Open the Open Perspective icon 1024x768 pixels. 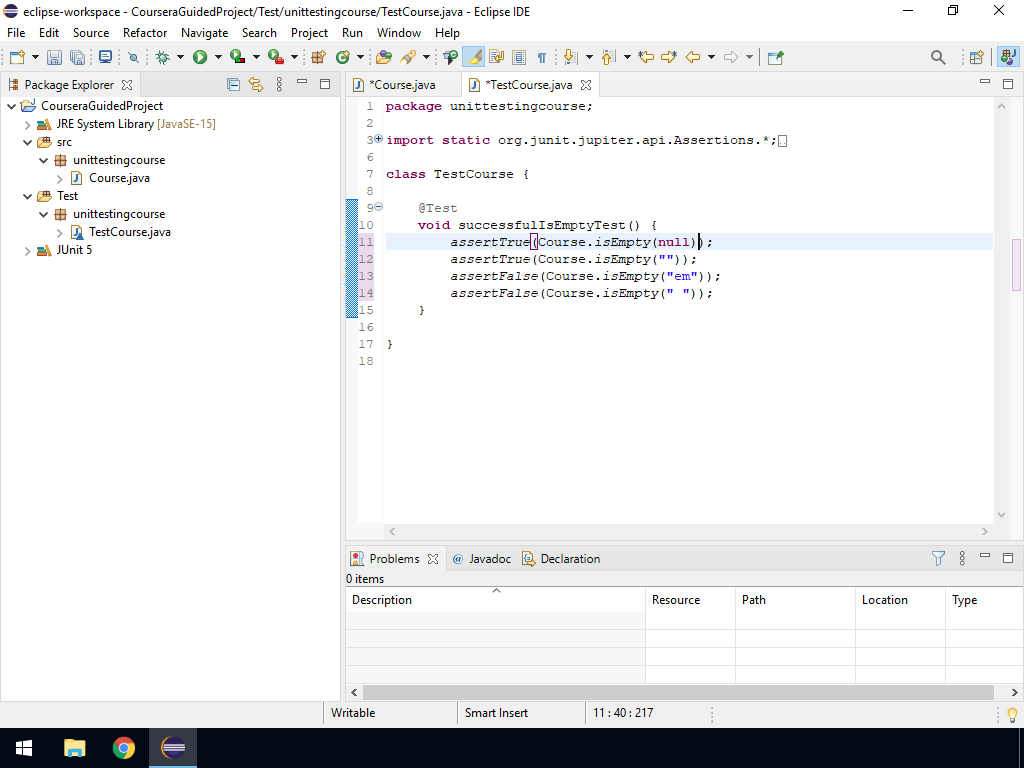coord(977,58)
